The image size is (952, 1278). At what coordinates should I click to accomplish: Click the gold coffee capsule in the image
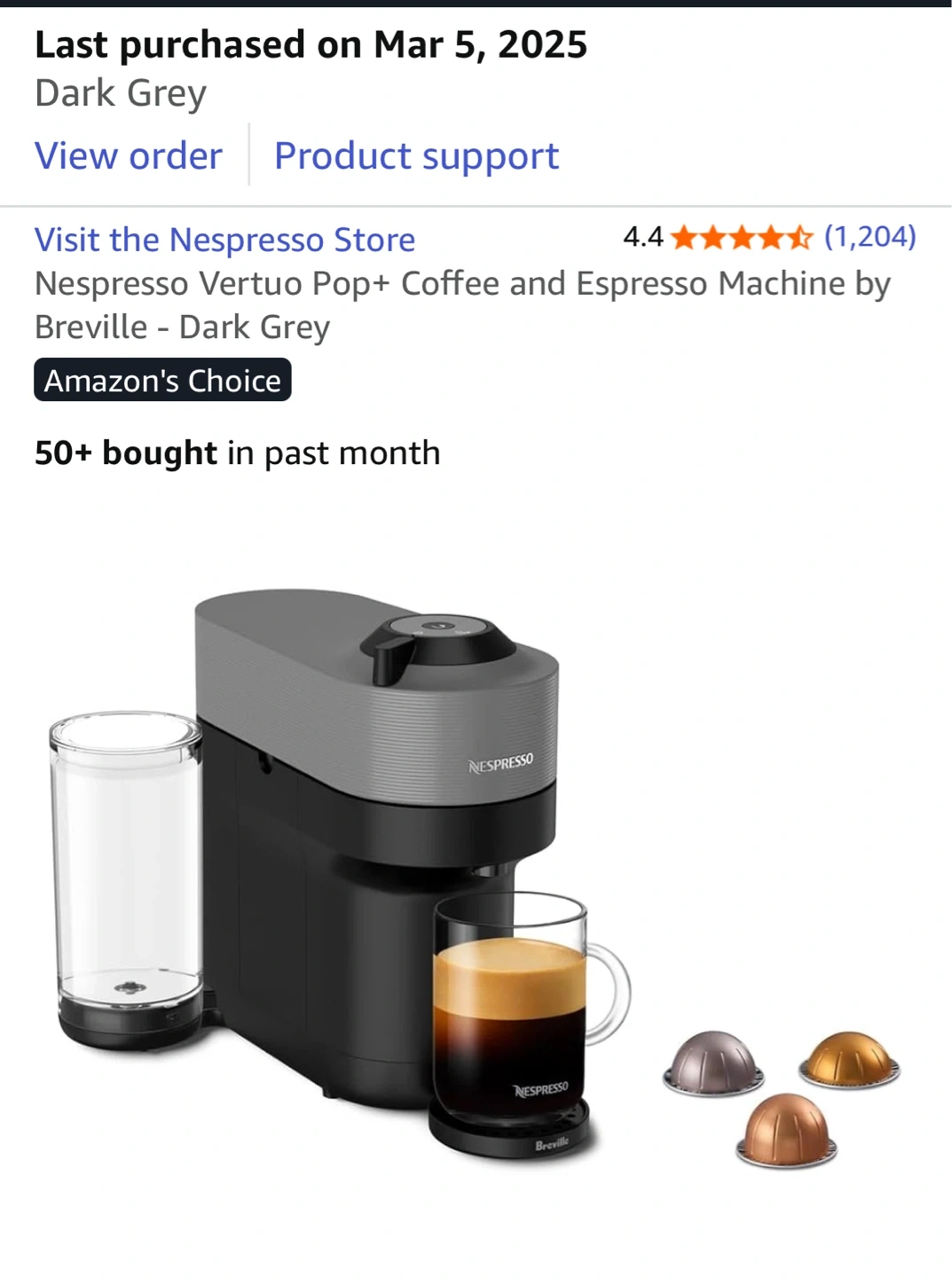point(849,1059)
